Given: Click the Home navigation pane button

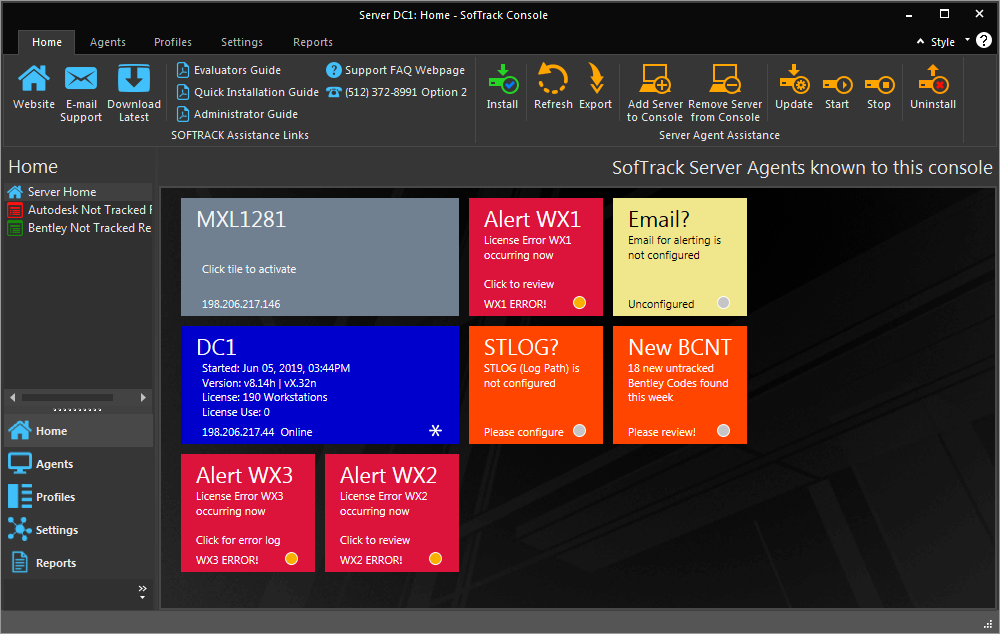Looking at the screenshot, I should pyautogui.click(x=78, y=431).
